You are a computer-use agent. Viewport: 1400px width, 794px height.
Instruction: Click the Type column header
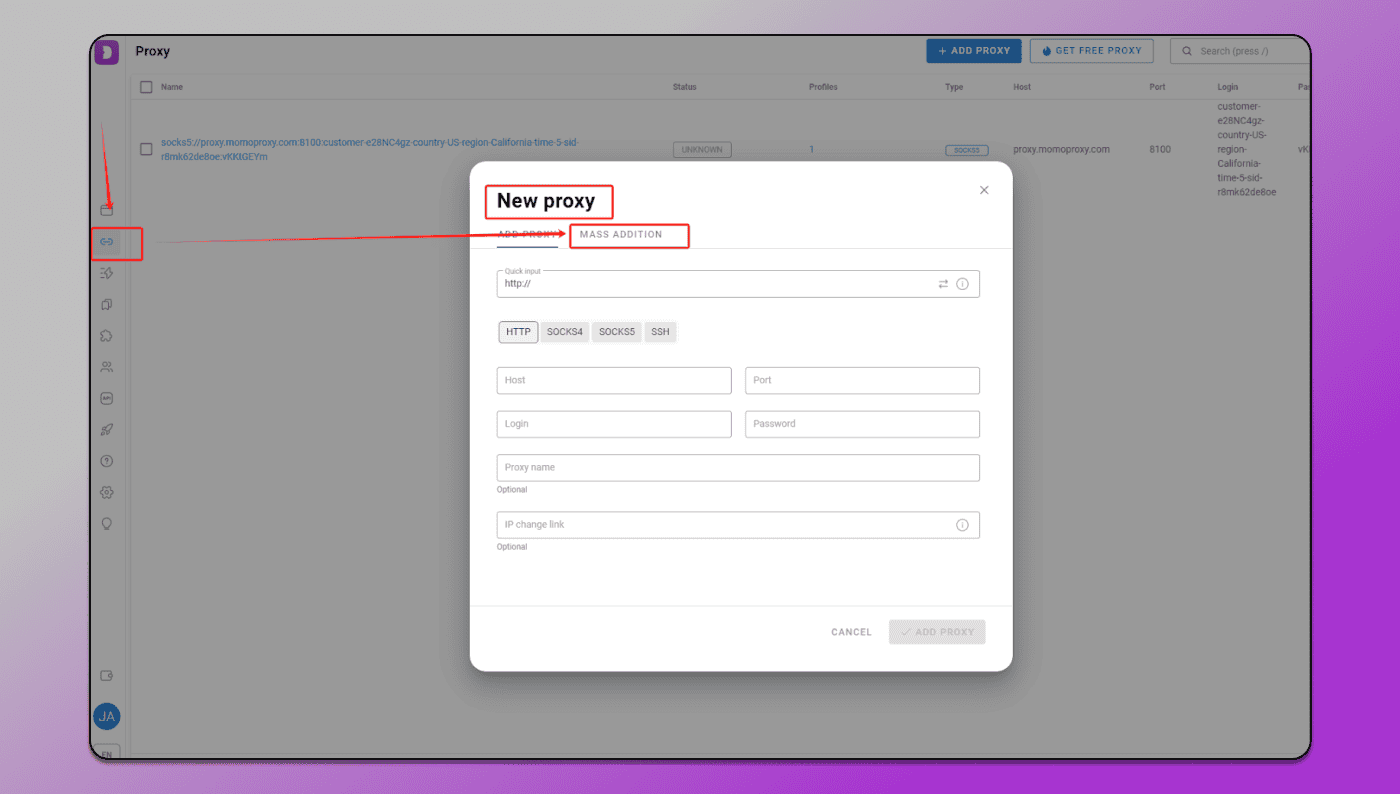click(954, 87)
